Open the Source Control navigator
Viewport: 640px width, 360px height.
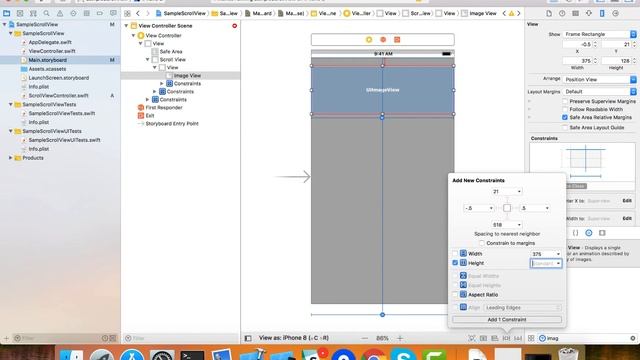[20, 13]
